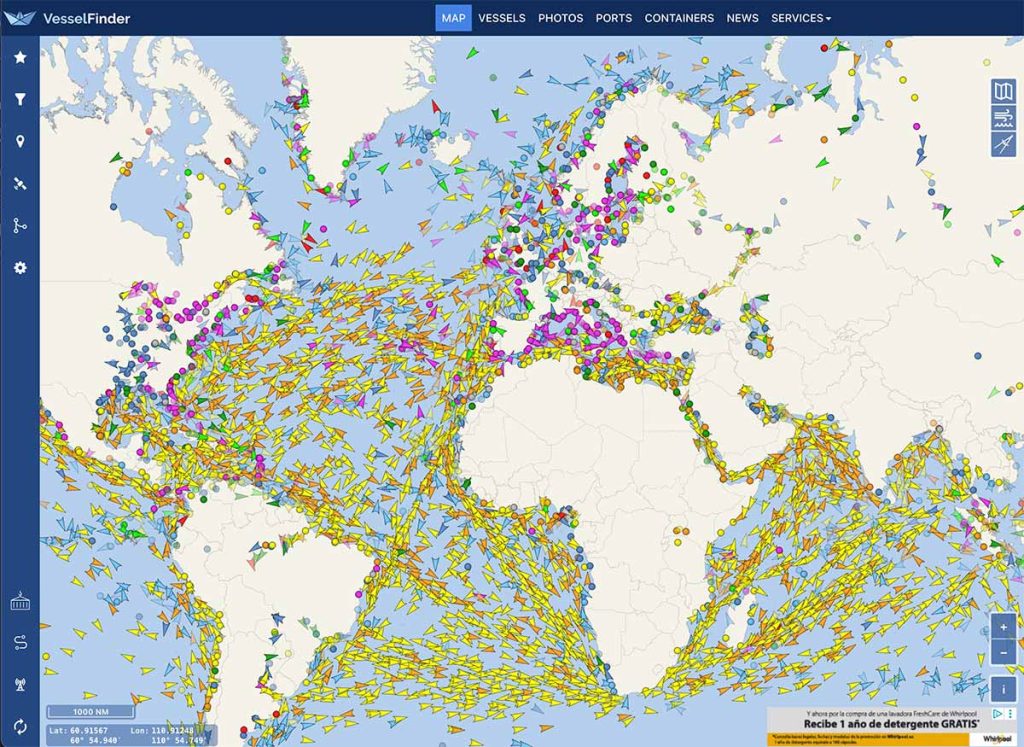Screen dimensions: 1024x747
Task: Click the location pin icon in the sidebar
Action: click(x=20, y=141)
